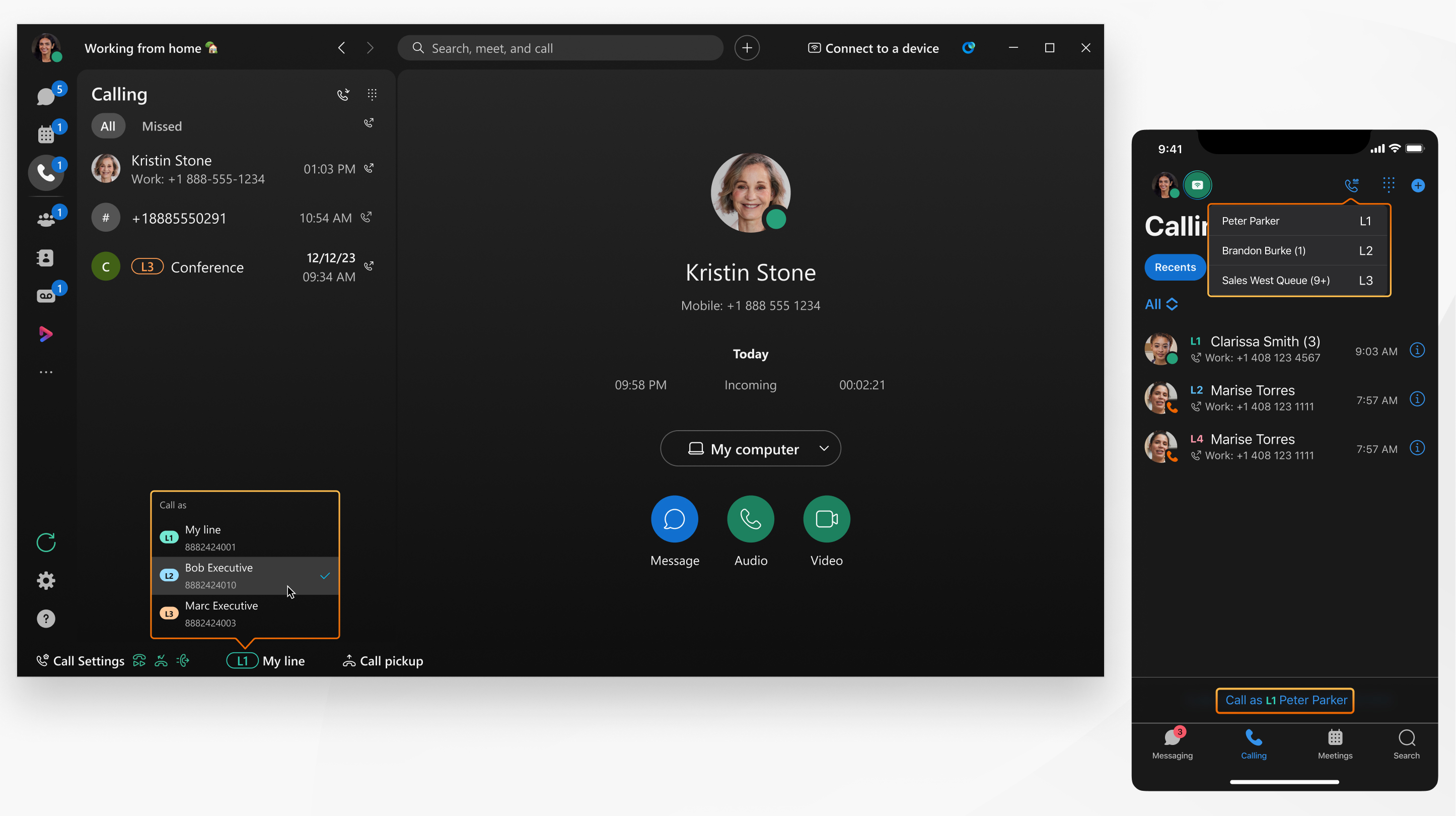Open the Meetings tab in the mobile bottom bar

[x=1335, y=743]
